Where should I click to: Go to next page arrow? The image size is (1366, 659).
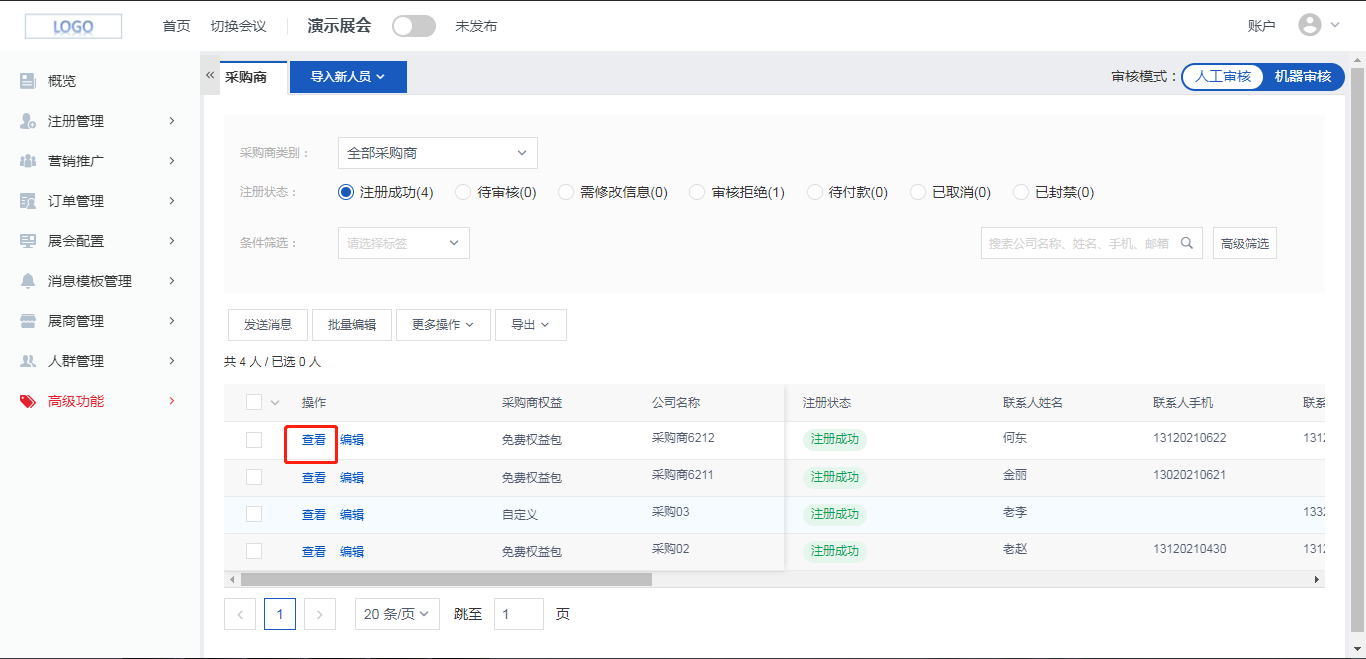(x=319, y=614)
